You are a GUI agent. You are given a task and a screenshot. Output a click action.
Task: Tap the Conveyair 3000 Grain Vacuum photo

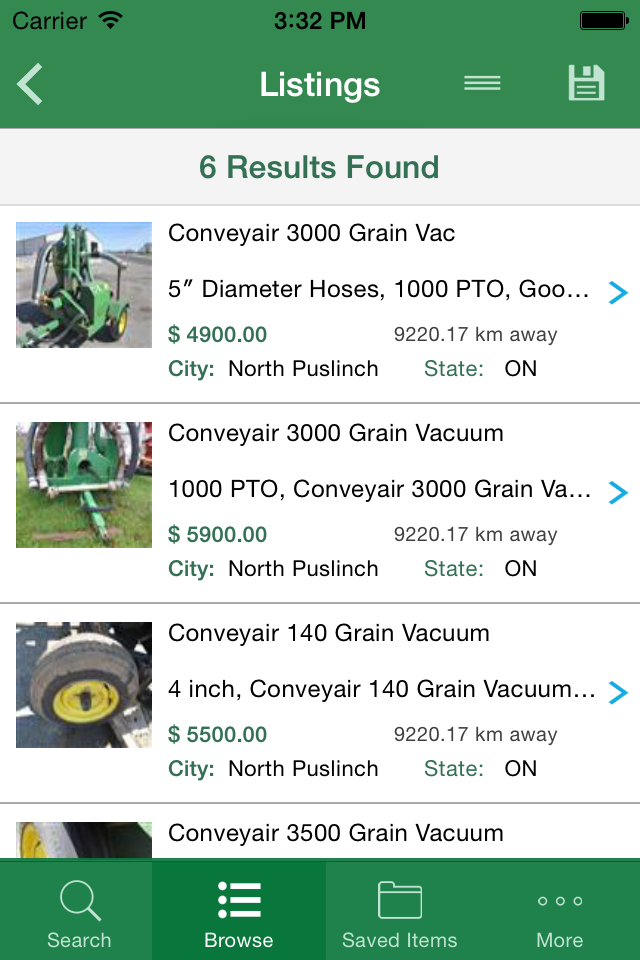pos(83,484)
